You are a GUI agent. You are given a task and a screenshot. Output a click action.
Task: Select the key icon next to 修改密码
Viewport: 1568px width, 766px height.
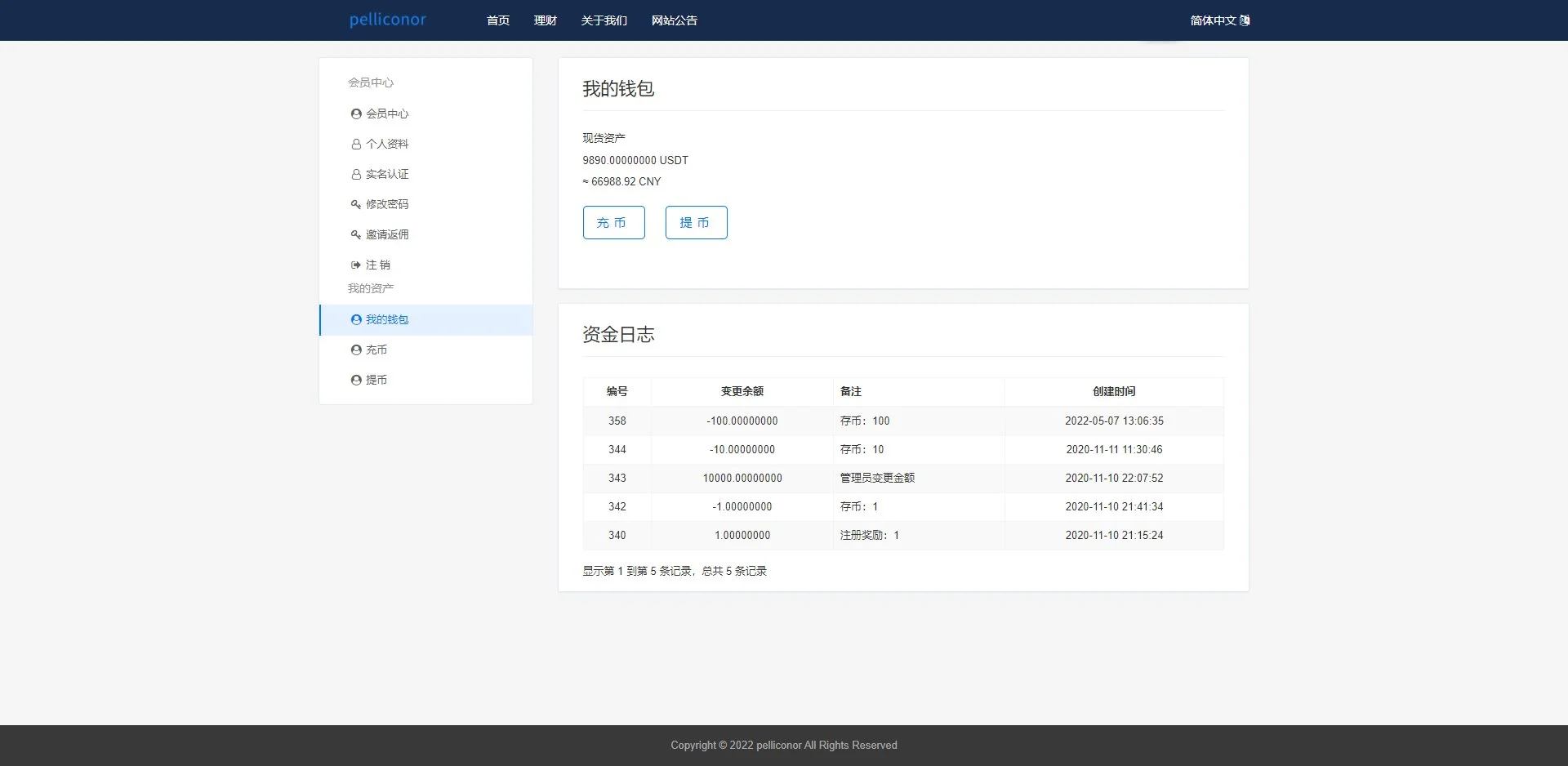(355, 204)
